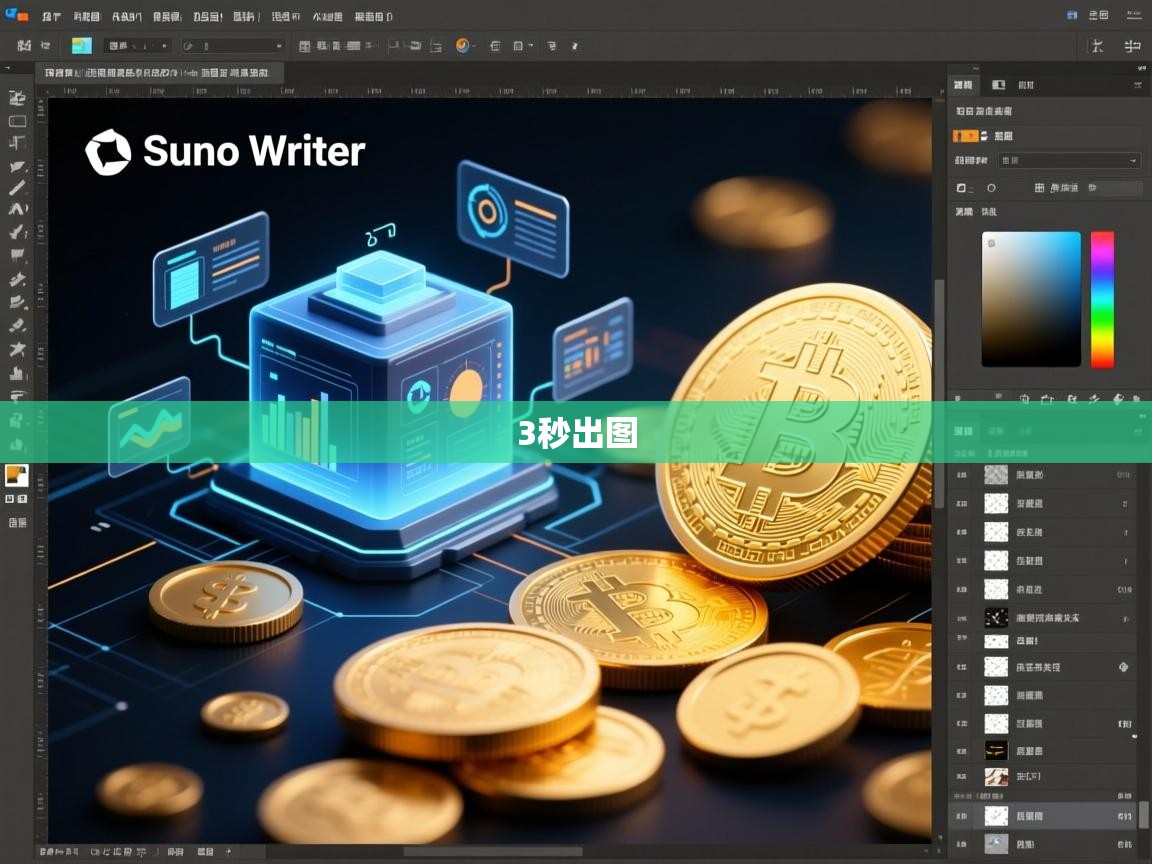Select the first tab of the right panel
Viewport: 1152px width, 864px height.
click(x=963, y=85)
